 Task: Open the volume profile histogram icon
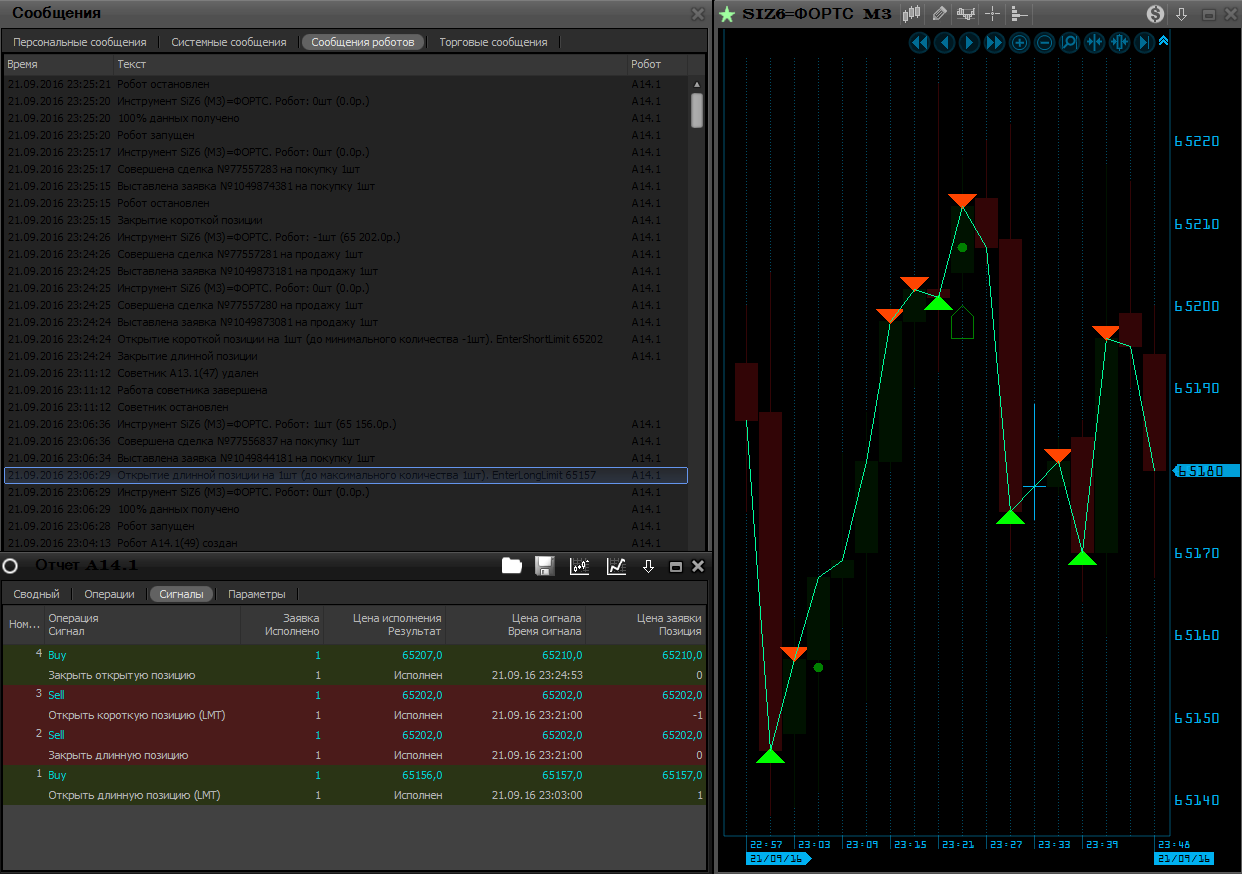1019,14
